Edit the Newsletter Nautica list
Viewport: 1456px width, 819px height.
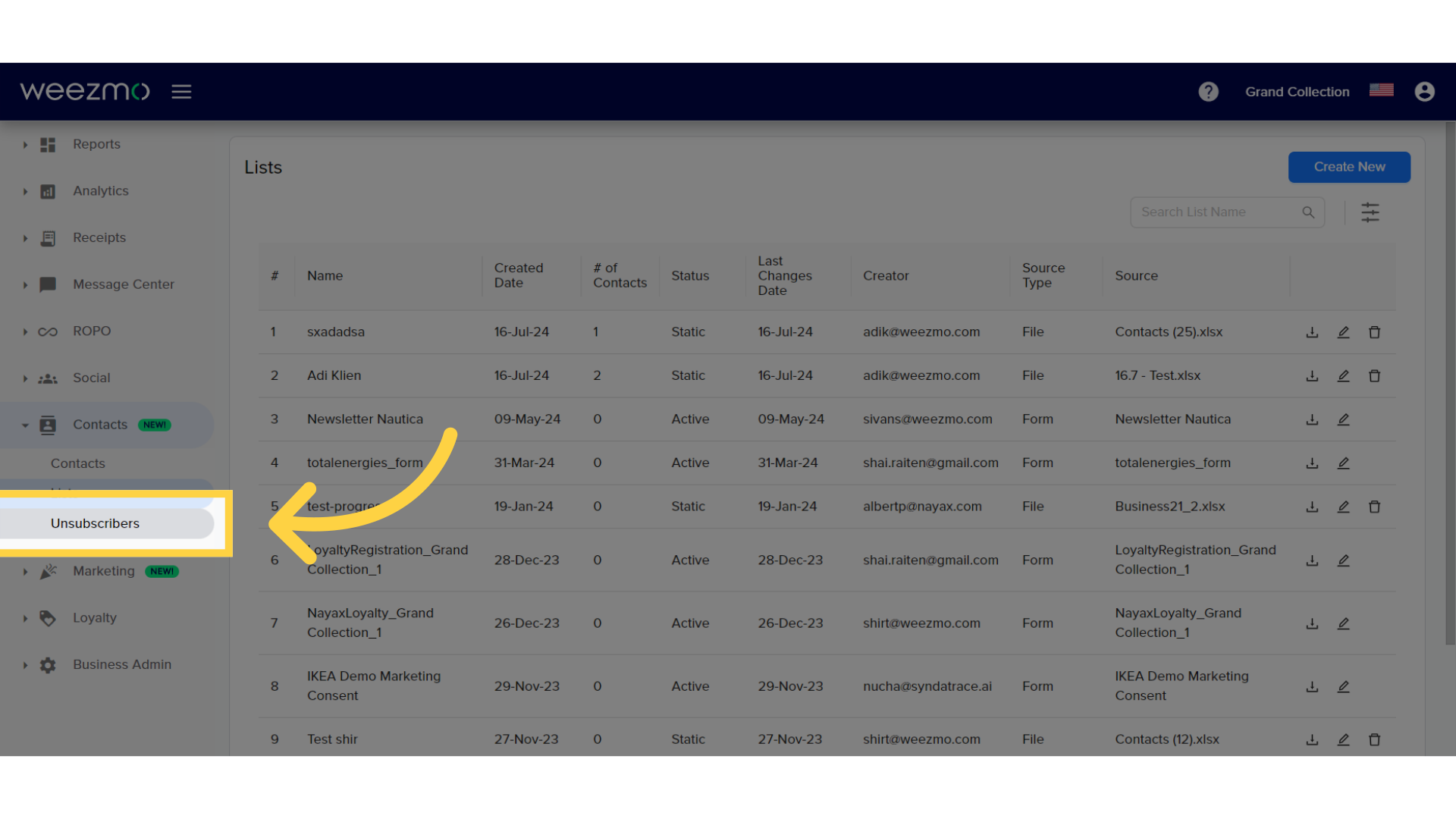1343,419
